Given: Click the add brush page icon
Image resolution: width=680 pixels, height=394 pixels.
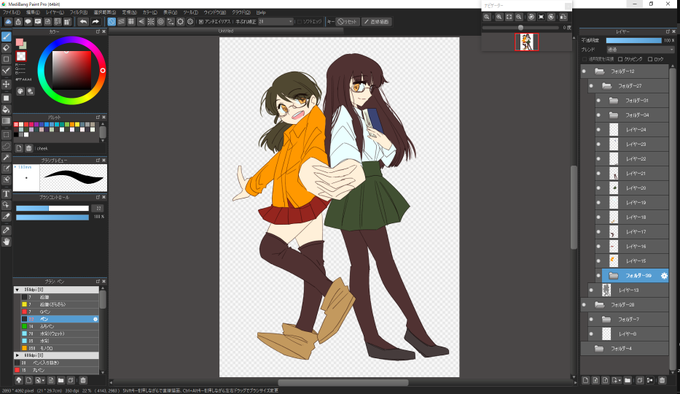Looking at the screenshot, I should coord(29,380).
